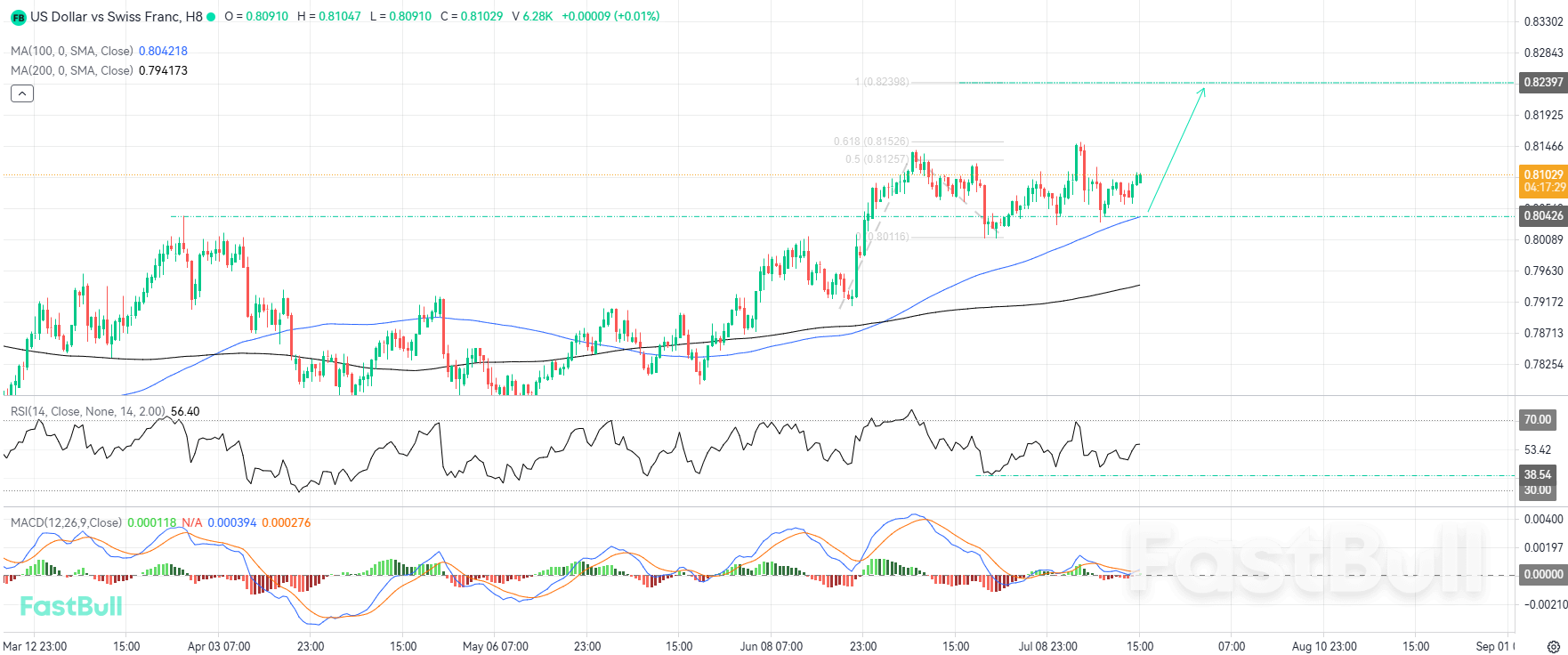
Task: Select the MA(200, 0, SMA, Close) indicator label
Action: click(x=72, y=70)
